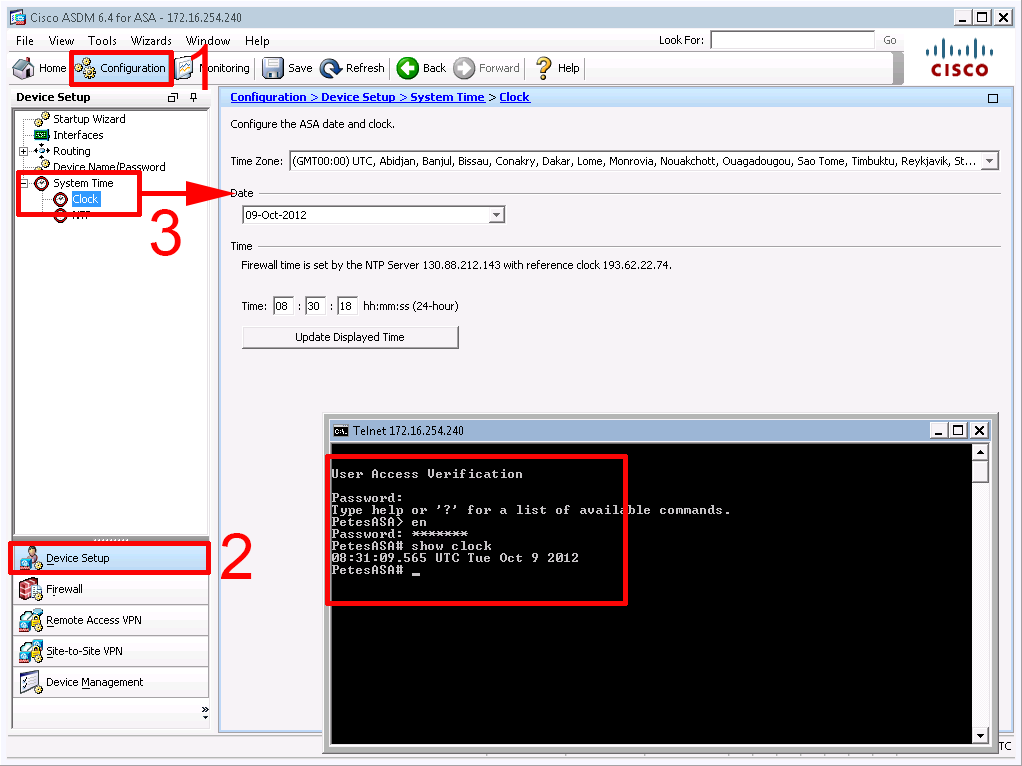This screenshot has width=1022, height=766.
Task: Open the Tools menu
Action: 102,40
